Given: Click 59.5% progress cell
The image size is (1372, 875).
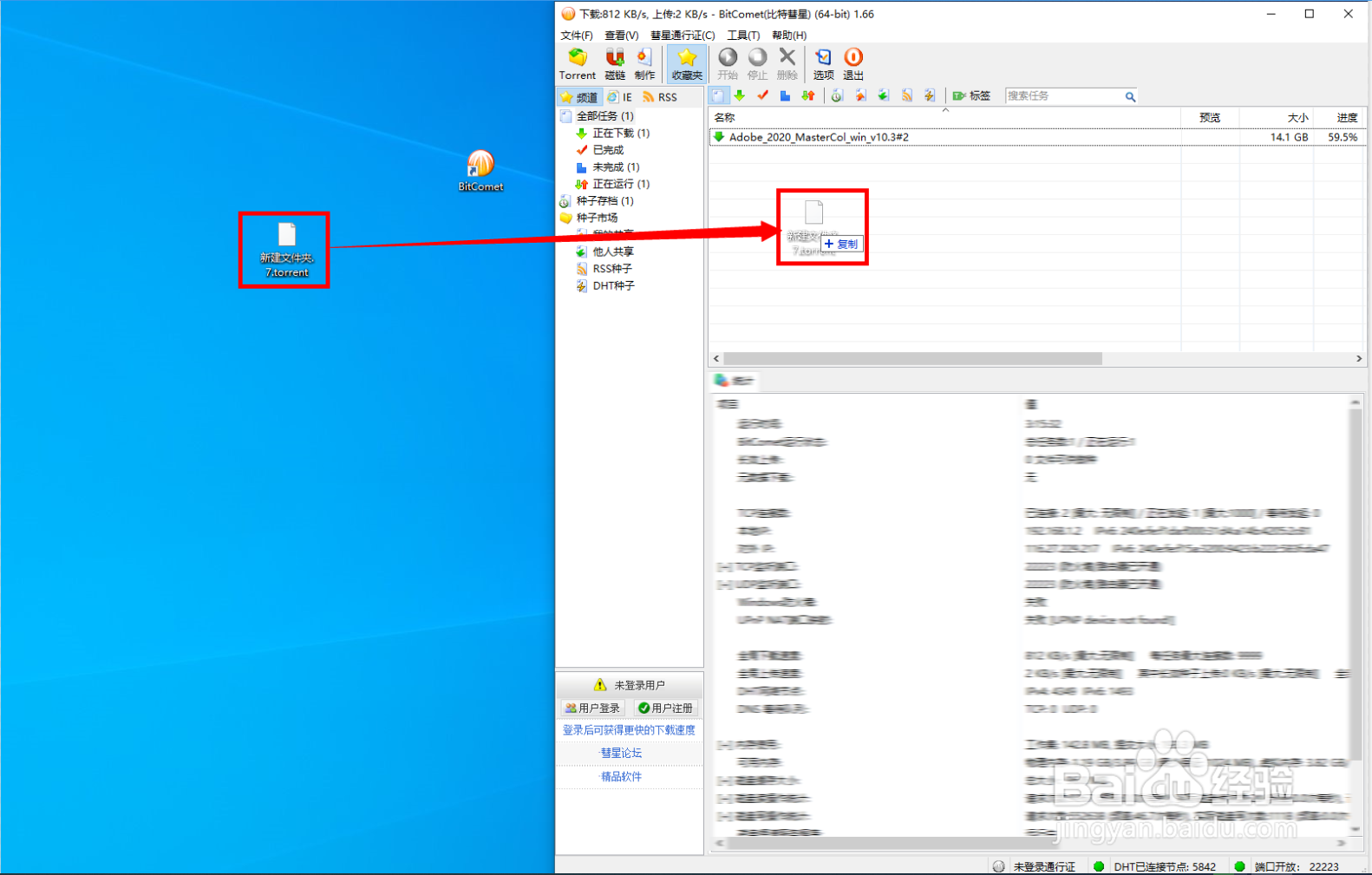Looking at the screenshot, I should (x=1343, y=137).
